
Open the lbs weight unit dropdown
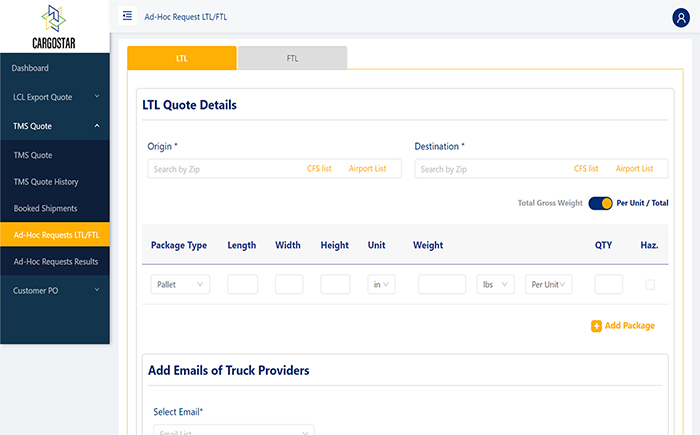[x=496, y=284]
